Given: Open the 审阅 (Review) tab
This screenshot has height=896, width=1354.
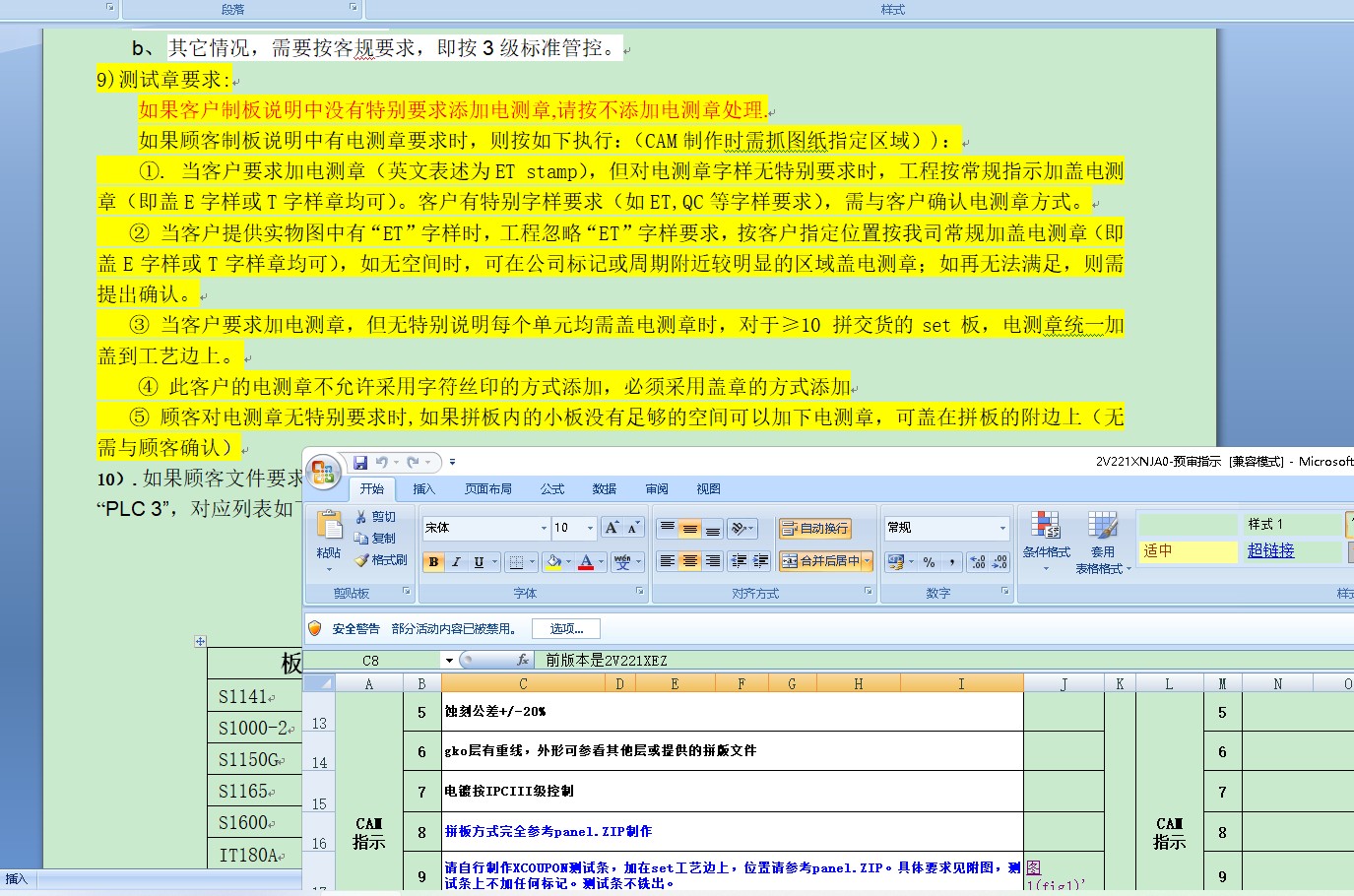Looking at the screenshot, I should click(657, 489).
